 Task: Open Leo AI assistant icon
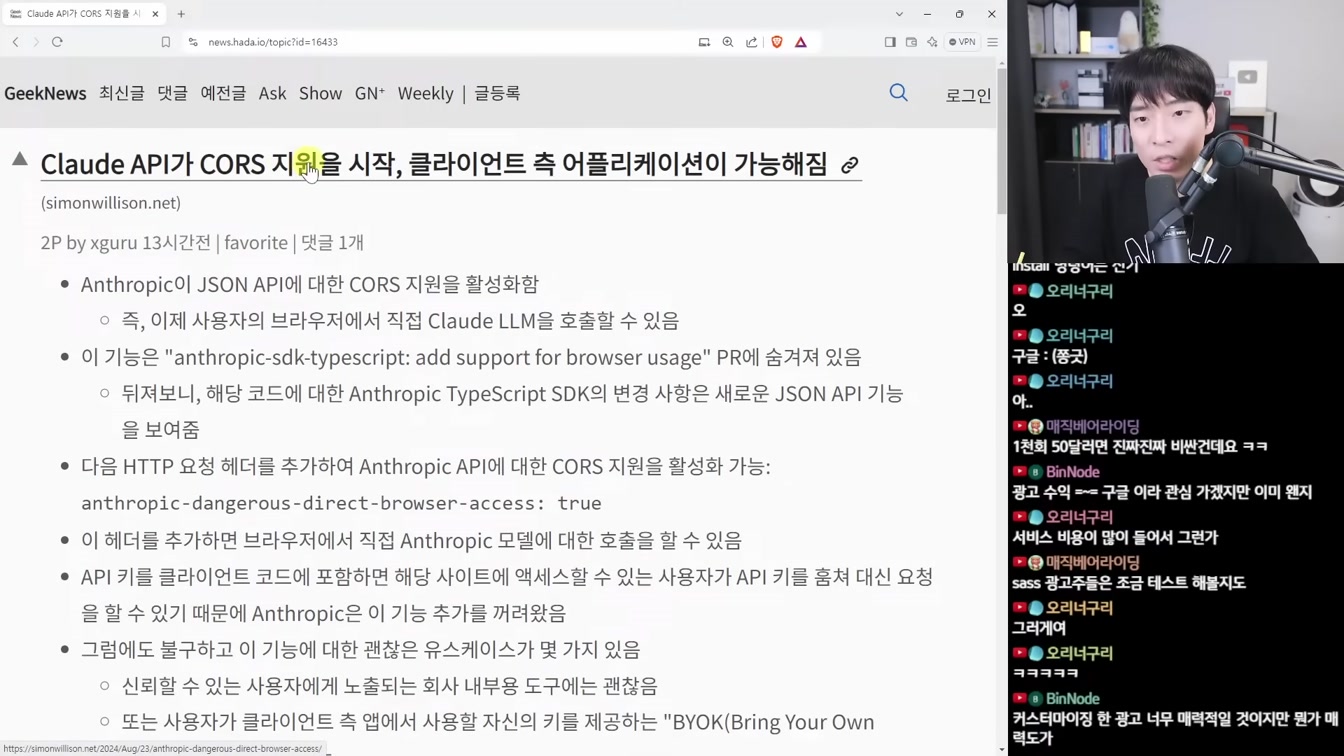pos(932,42)
